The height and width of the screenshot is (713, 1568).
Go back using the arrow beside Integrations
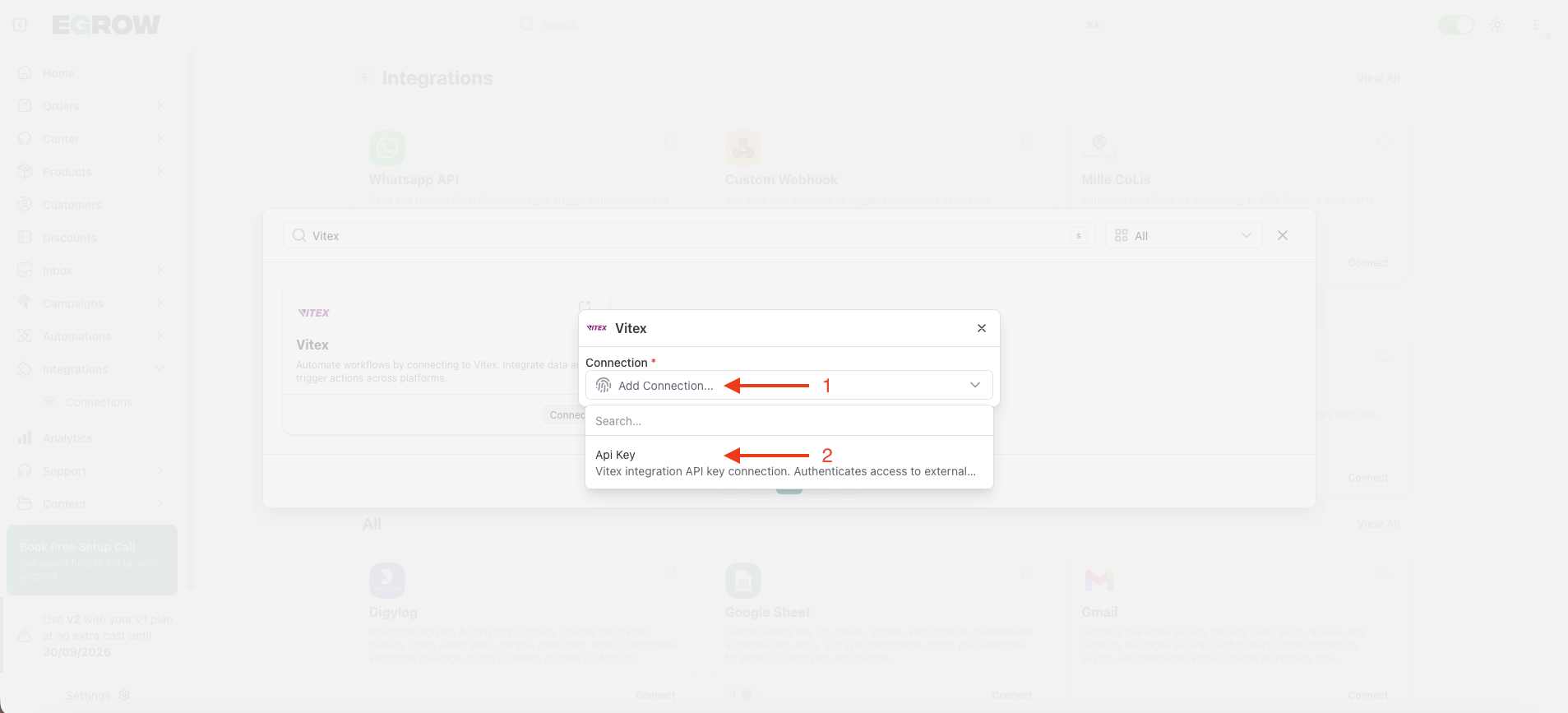click(x=366, y=78)
